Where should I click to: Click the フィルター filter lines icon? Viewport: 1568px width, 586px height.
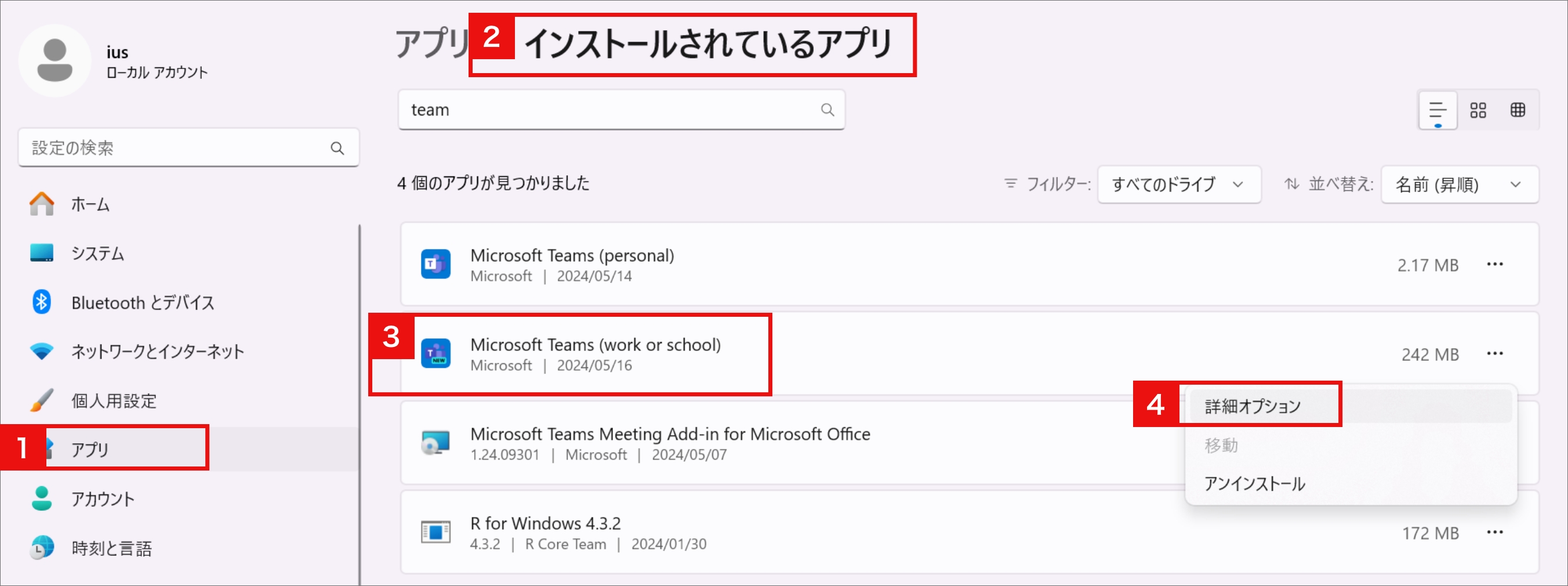click(1010, 183)
